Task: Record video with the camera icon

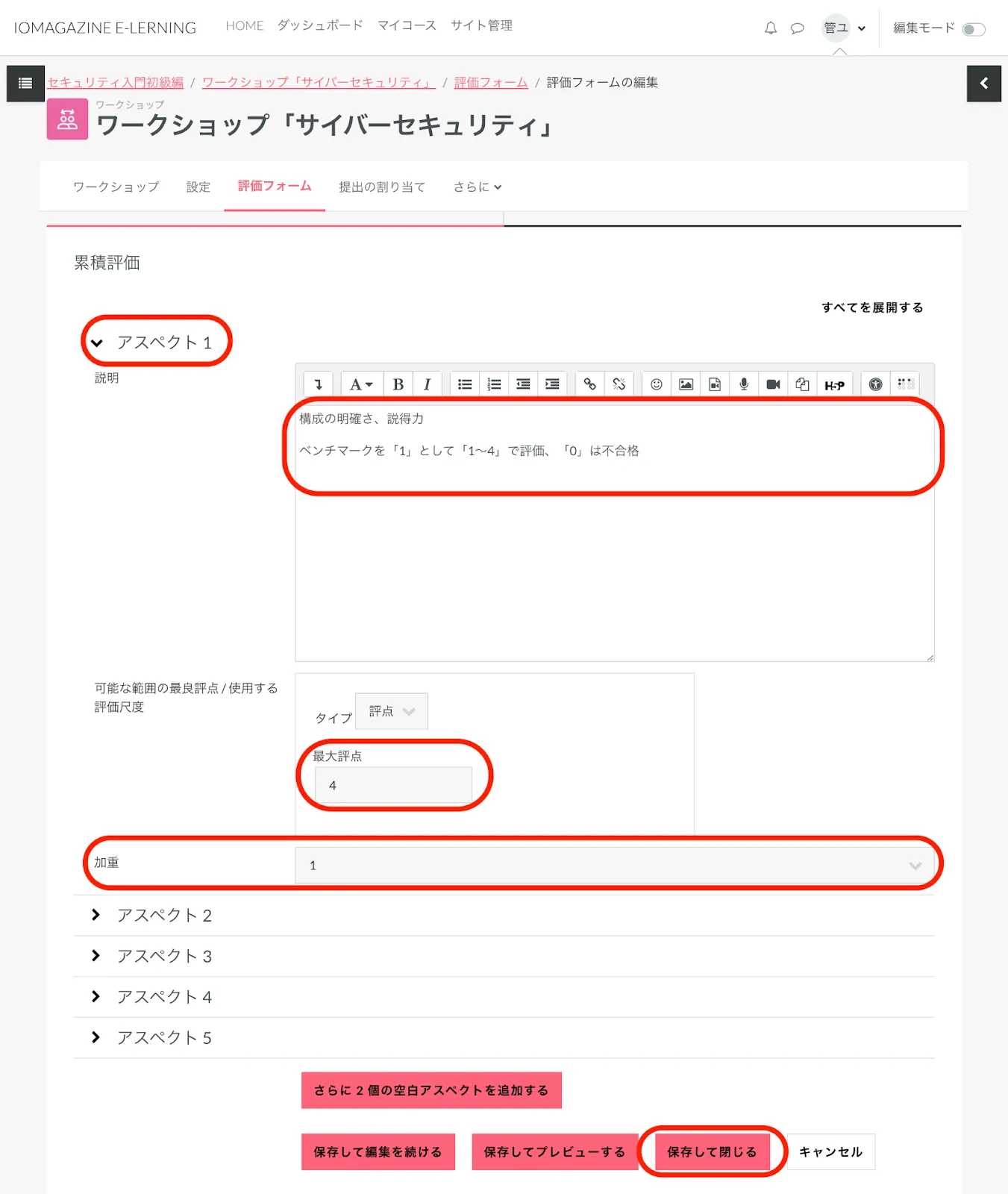Action: pos(773,384)
